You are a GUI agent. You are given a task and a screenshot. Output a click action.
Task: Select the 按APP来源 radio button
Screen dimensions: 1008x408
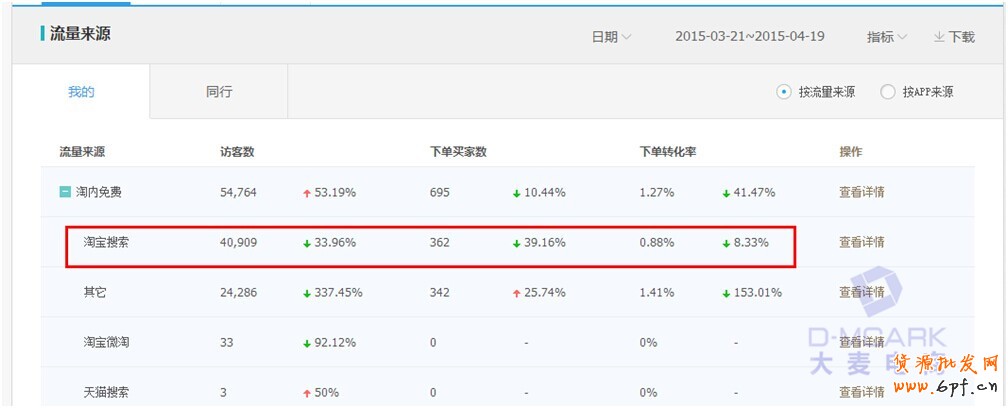887,92
